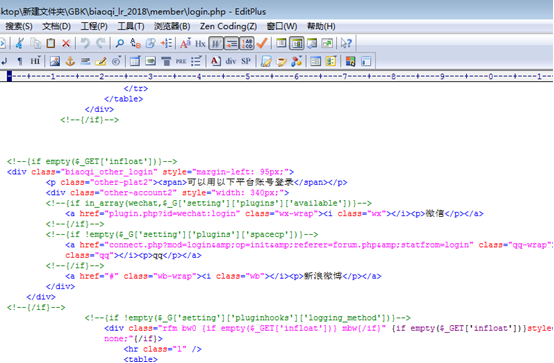The image size is (554, 363).
Task: Undo the last edit
Action: point(85,43)
